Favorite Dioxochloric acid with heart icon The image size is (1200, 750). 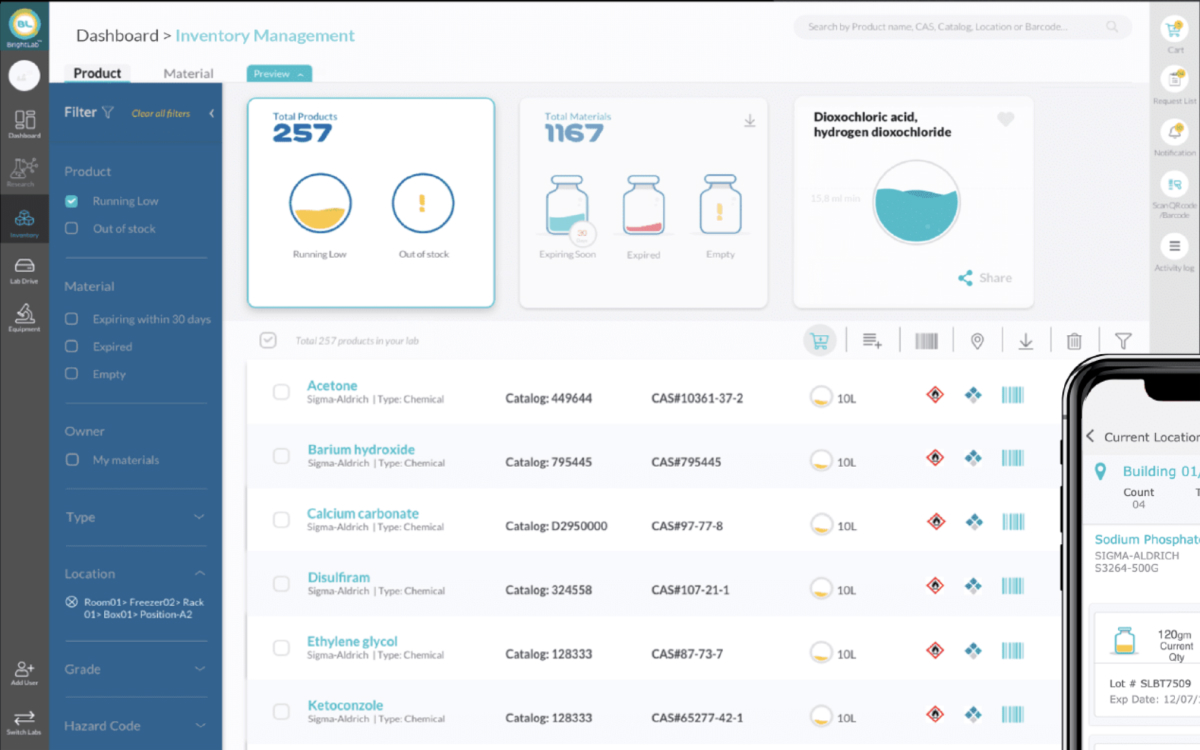pyautogui.click(x=1006, y=120)
